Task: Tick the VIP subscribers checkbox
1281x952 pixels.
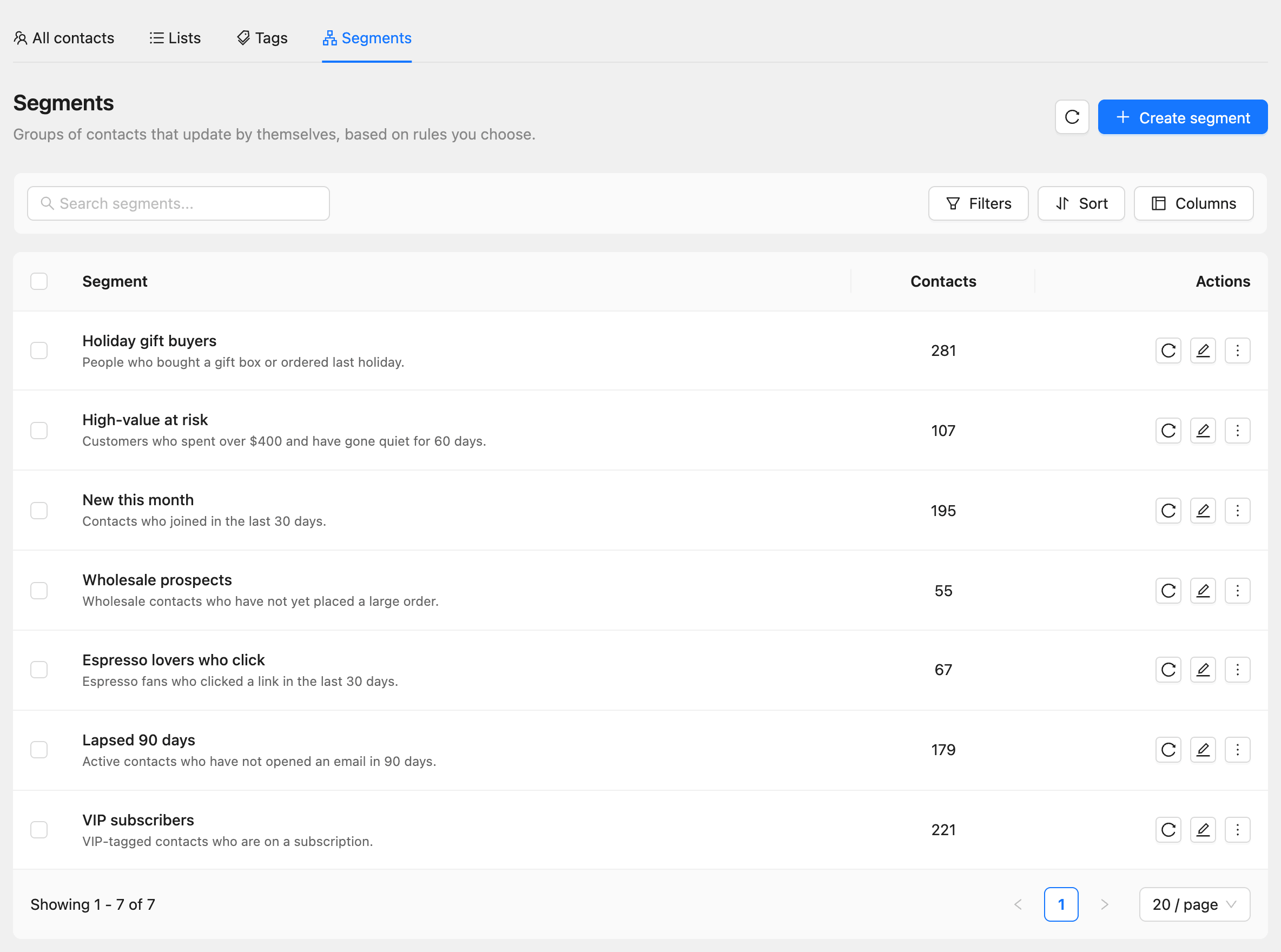Action: pos(38,830)
